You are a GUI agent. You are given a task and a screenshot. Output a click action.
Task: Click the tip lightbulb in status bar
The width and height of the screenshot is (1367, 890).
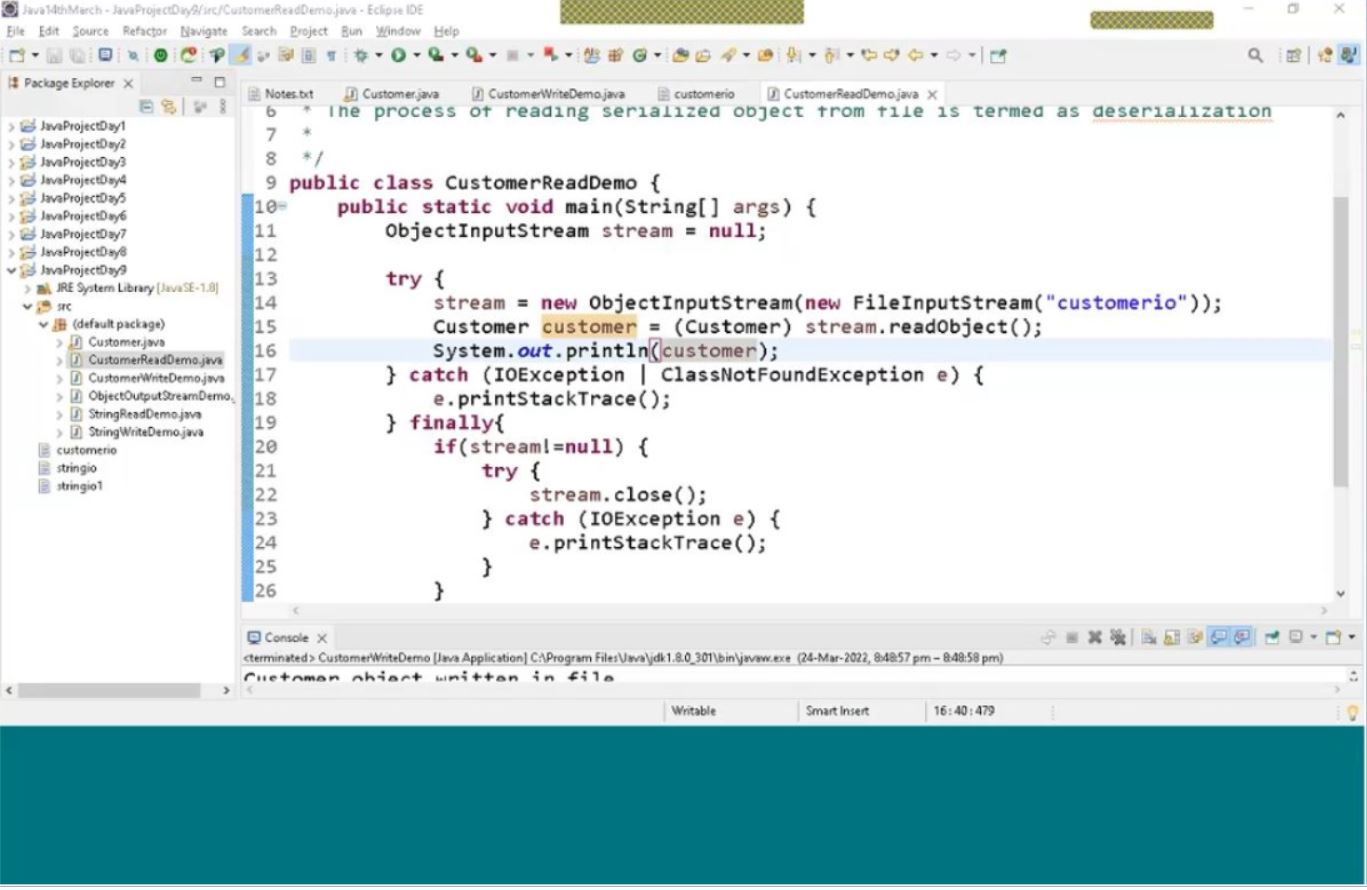[x=1353, y=713]
